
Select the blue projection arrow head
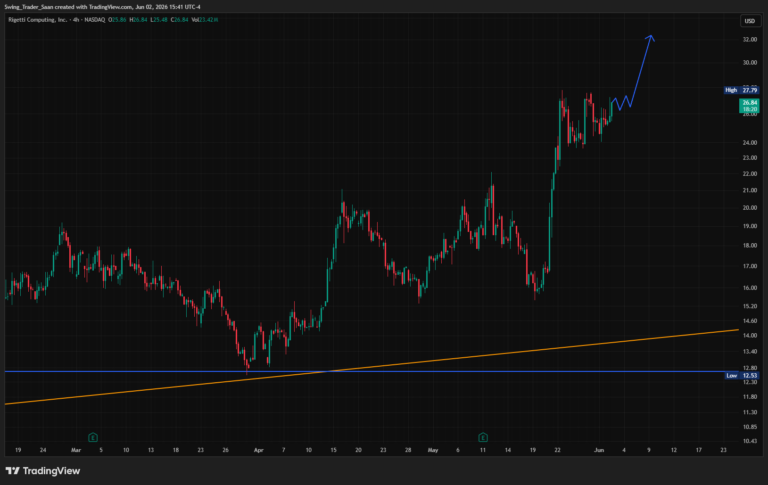pos(650,38)
